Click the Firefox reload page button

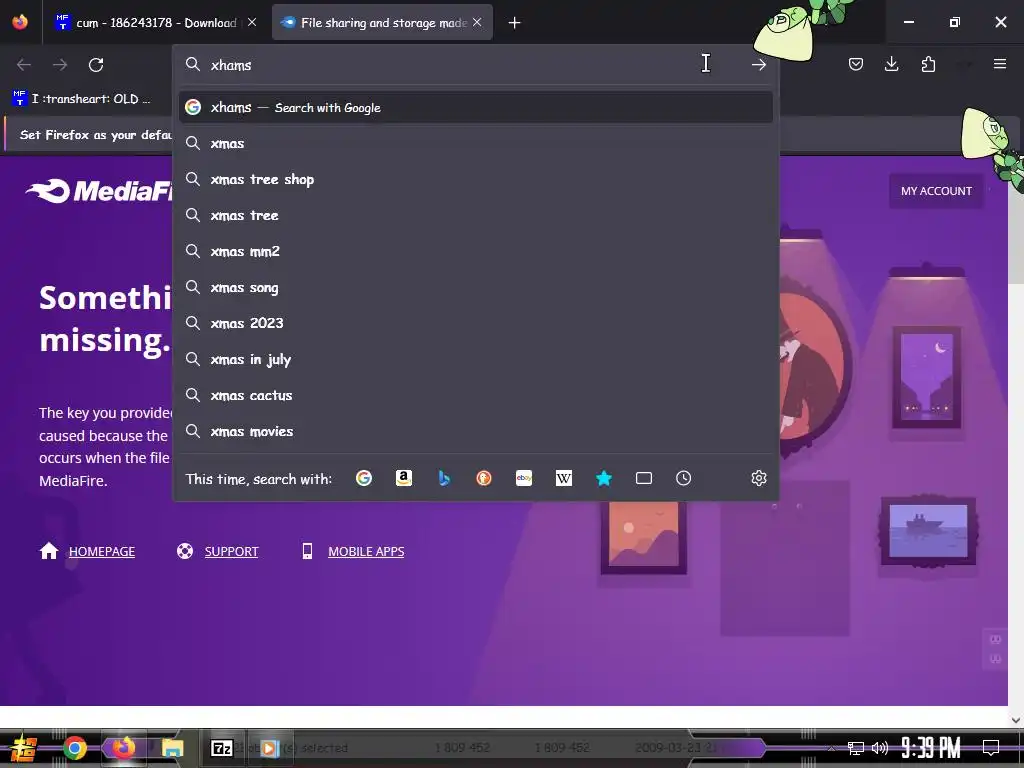[x=96, y=65]
